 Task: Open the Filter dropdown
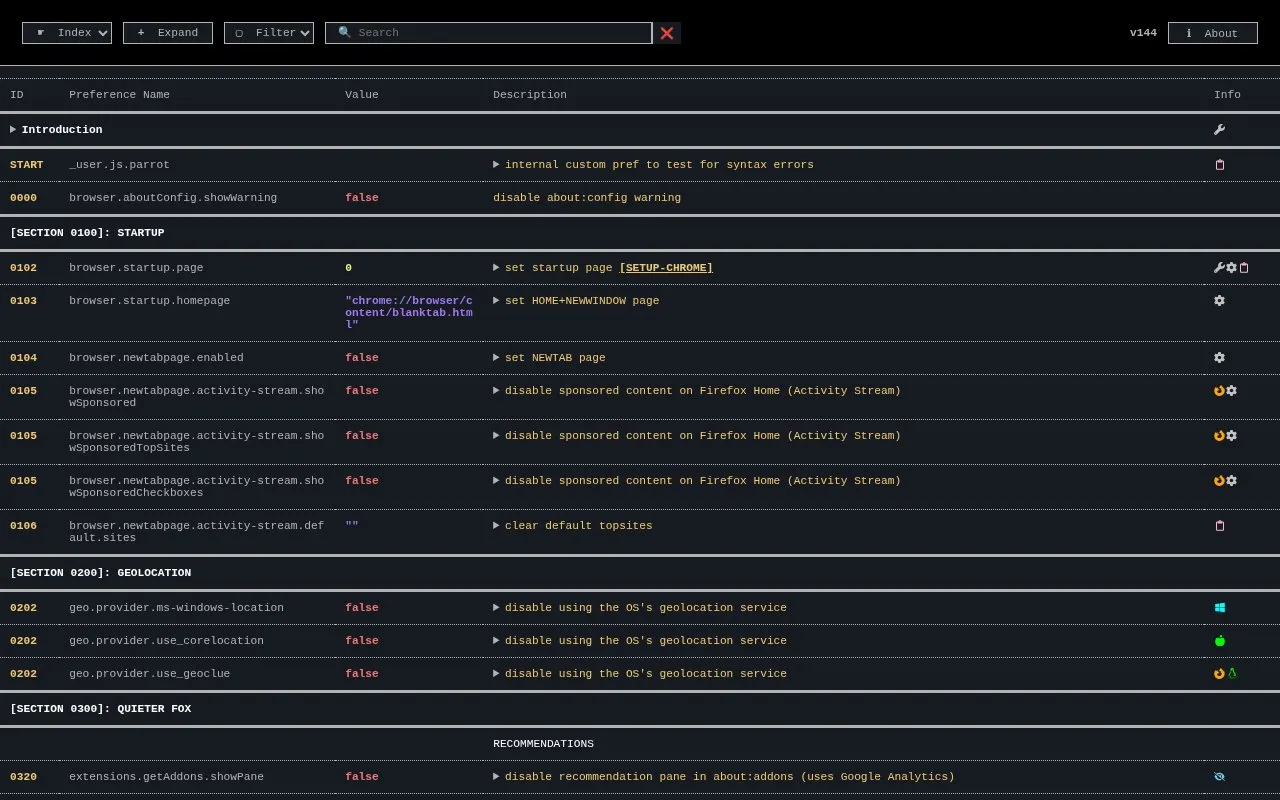point(269,33)
